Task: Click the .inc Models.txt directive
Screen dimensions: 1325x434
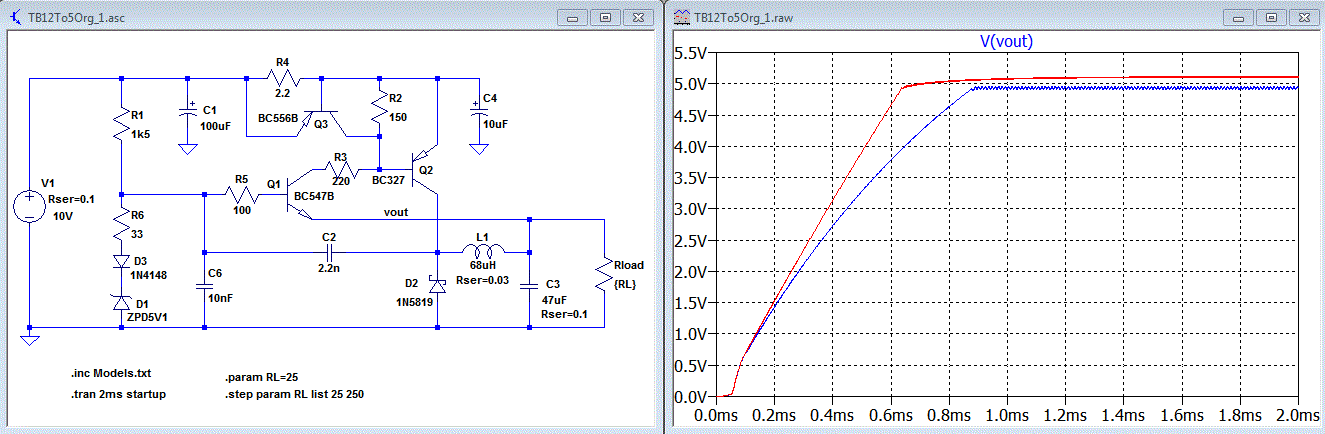Action: pos(110,373)
